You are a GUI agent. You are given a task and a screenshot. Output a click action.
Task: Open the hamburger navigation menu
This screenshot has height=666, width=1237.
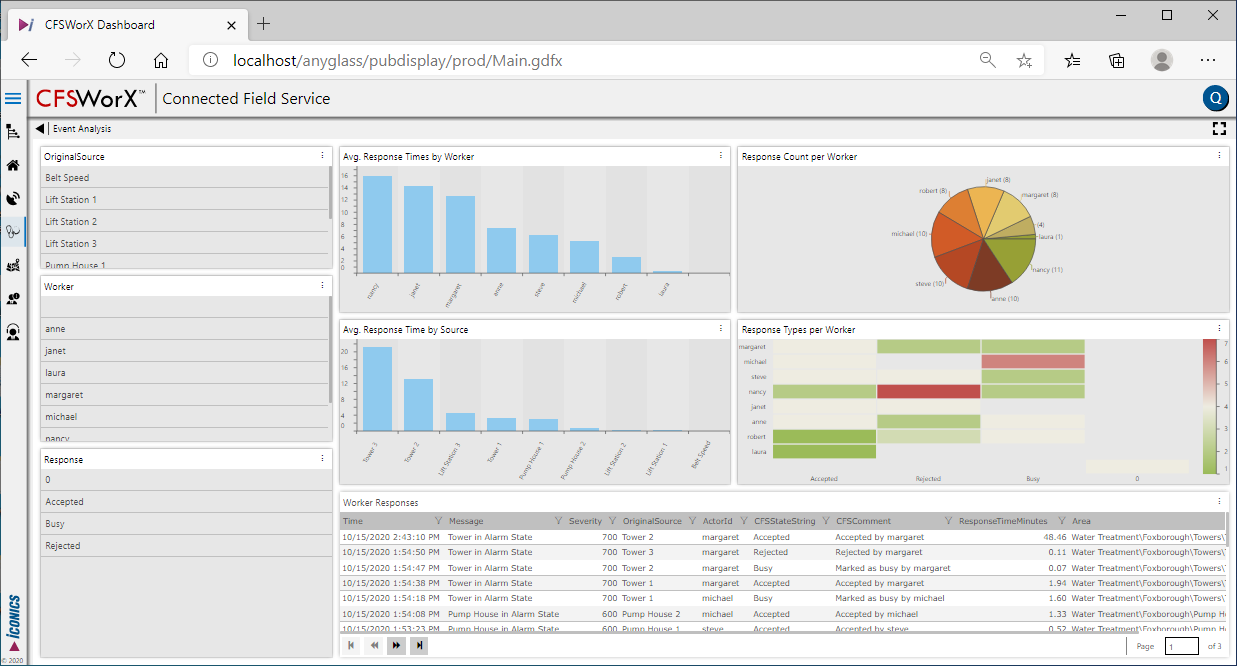pos(13,98)
